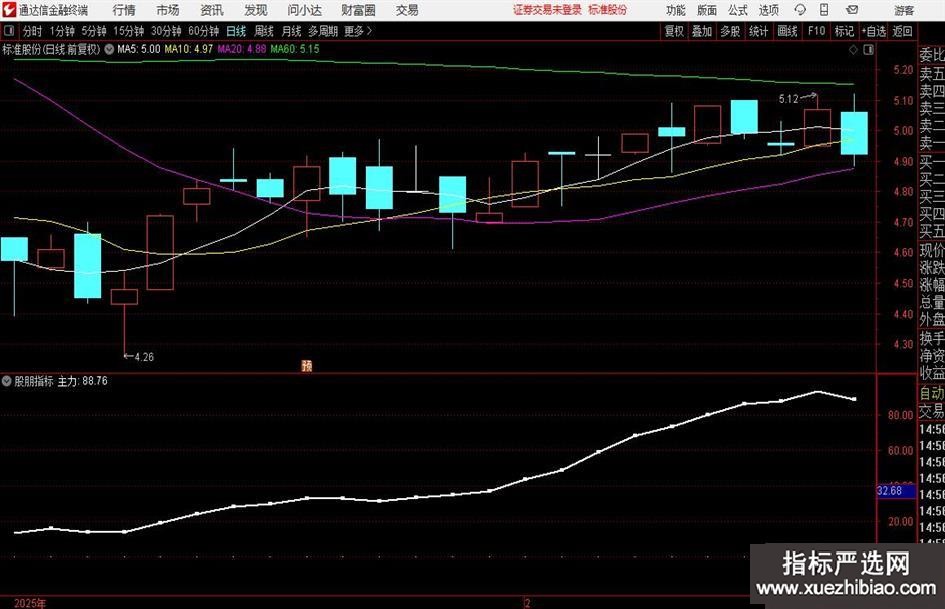Viewport: 945px width, 609px height.
Task: Click the 股朋指标 indicator name
Action: (34, 381)
